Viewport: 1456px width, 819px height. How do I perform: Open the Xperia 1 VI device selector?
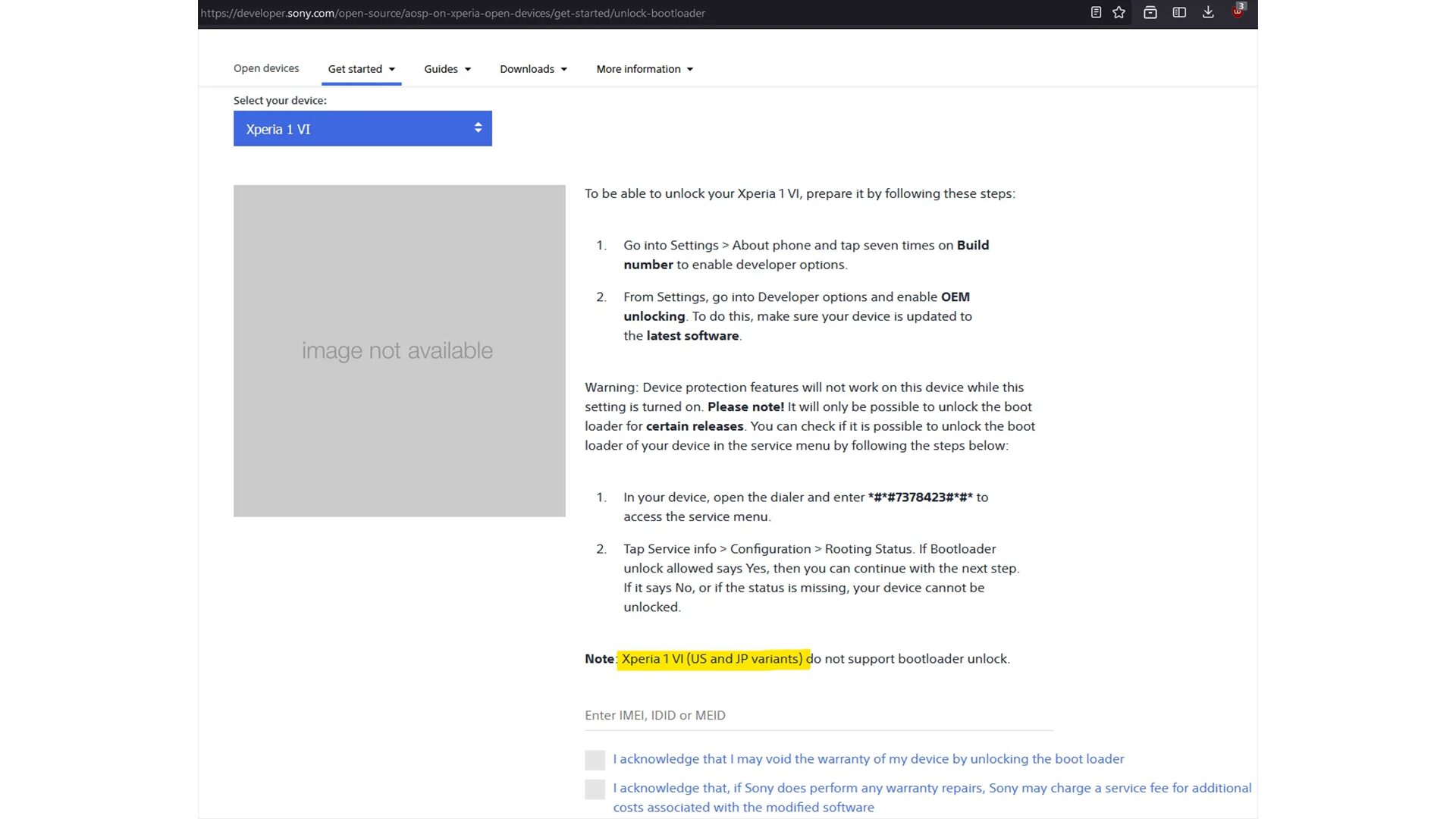pyautogui.click(x=362, y=129)
